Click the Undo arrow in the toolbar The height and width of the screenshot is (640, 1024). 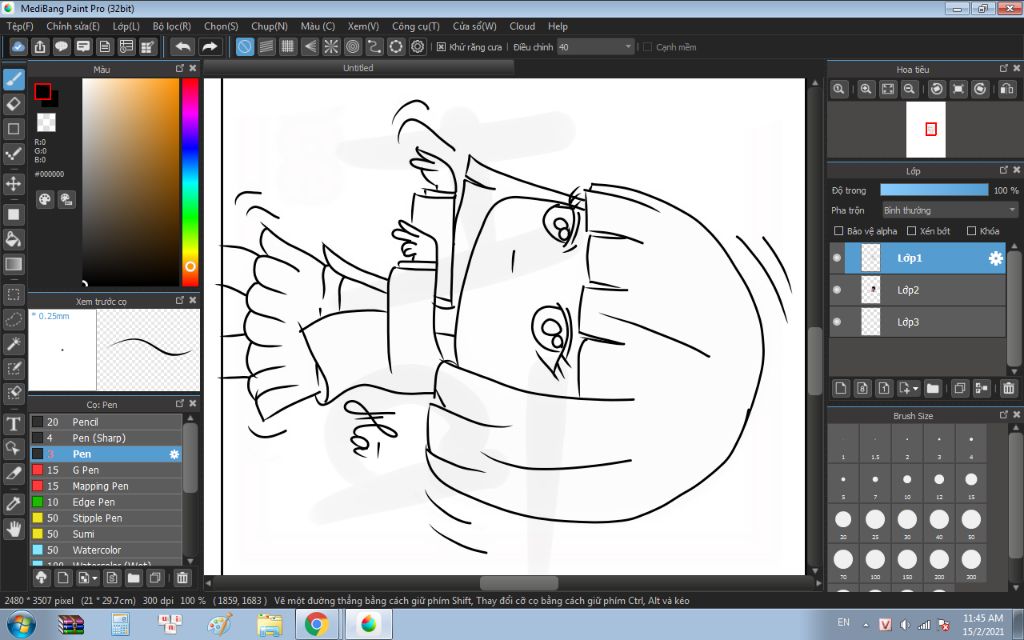pos(184,47)
